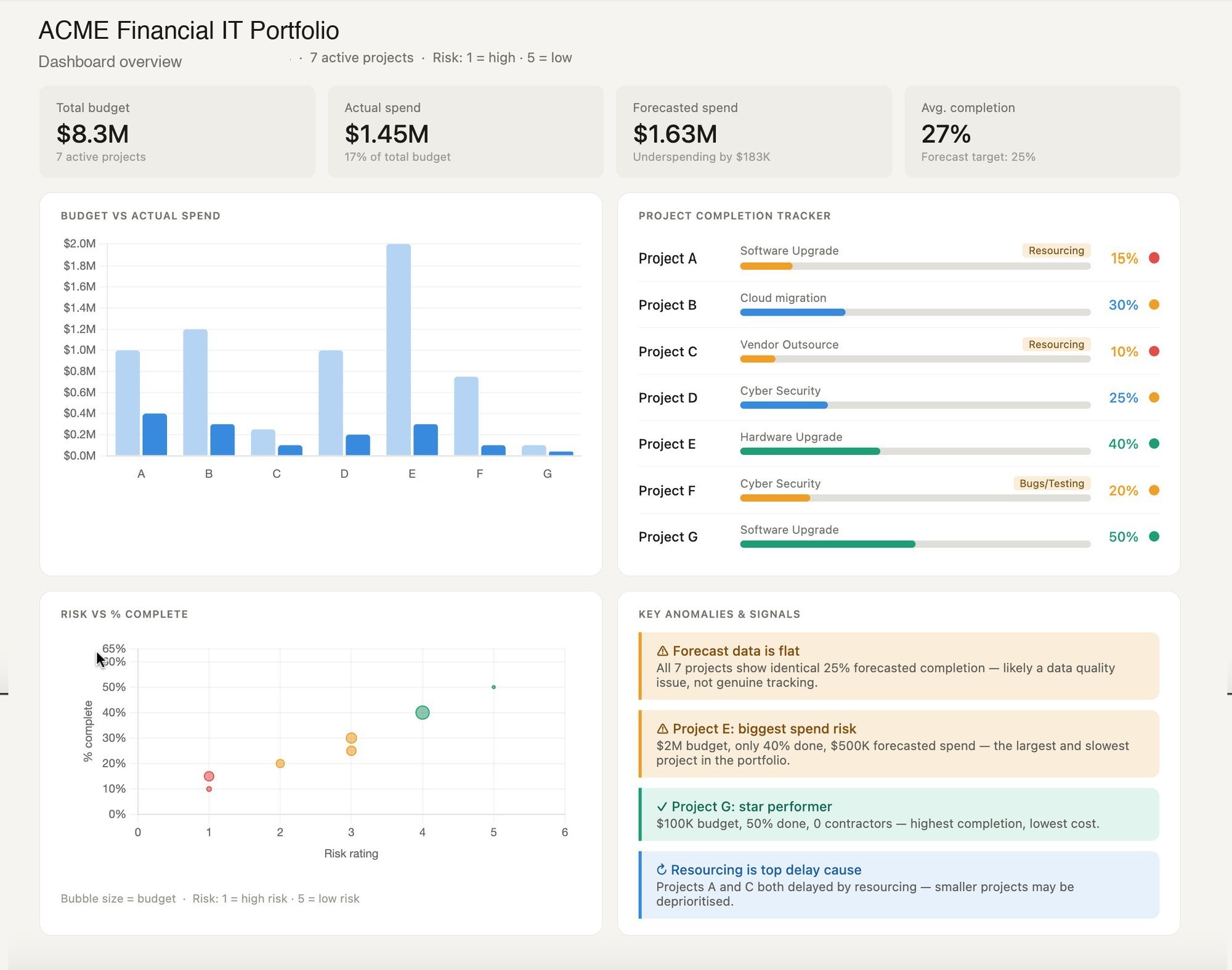Click the Resourcing tag on Project A
This screenshot has width=1232, height=970.
pyautogui.click(x=1056, y=250)
